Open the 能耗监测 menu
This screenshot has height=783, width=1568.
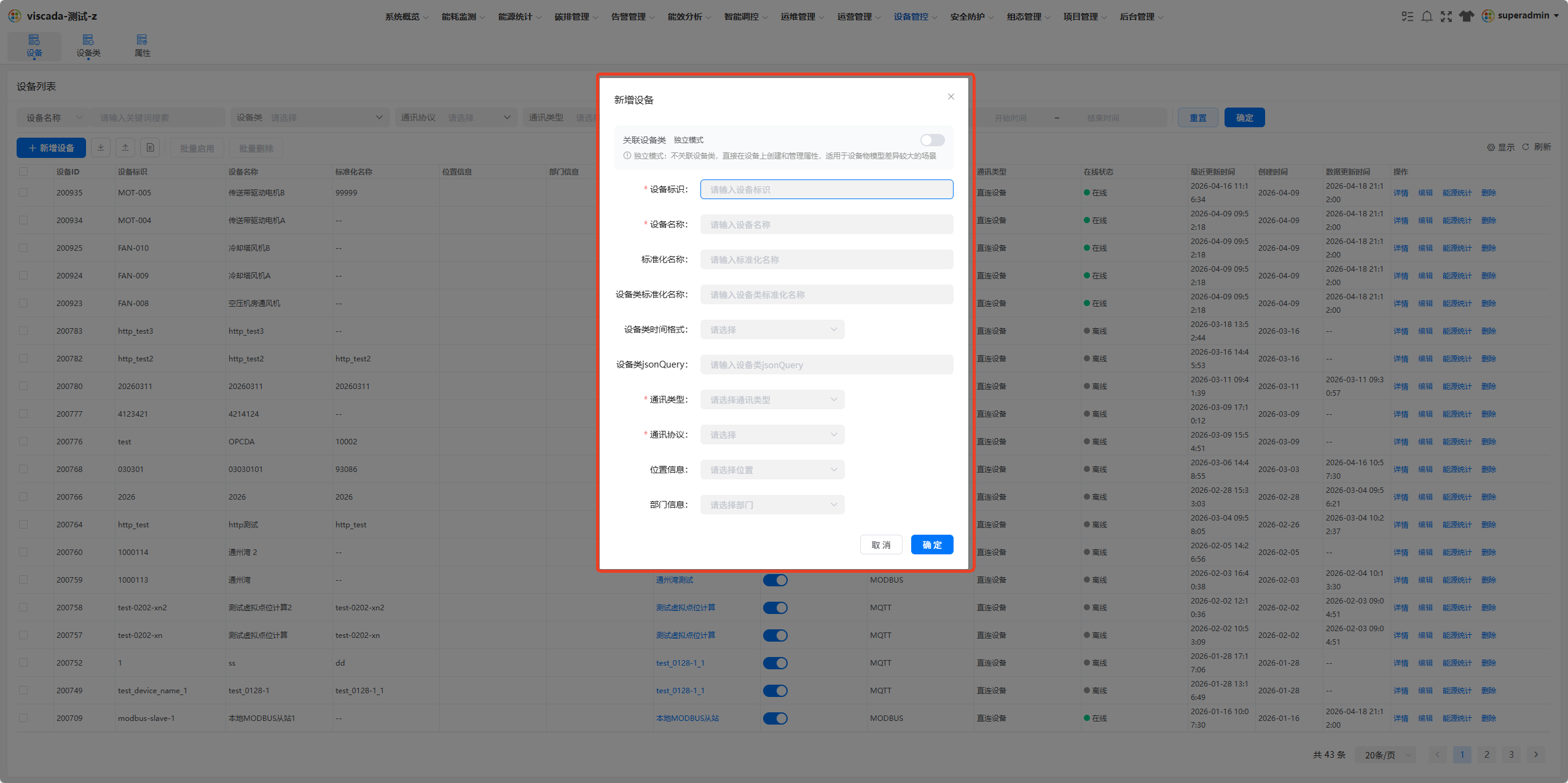point(463,17)
